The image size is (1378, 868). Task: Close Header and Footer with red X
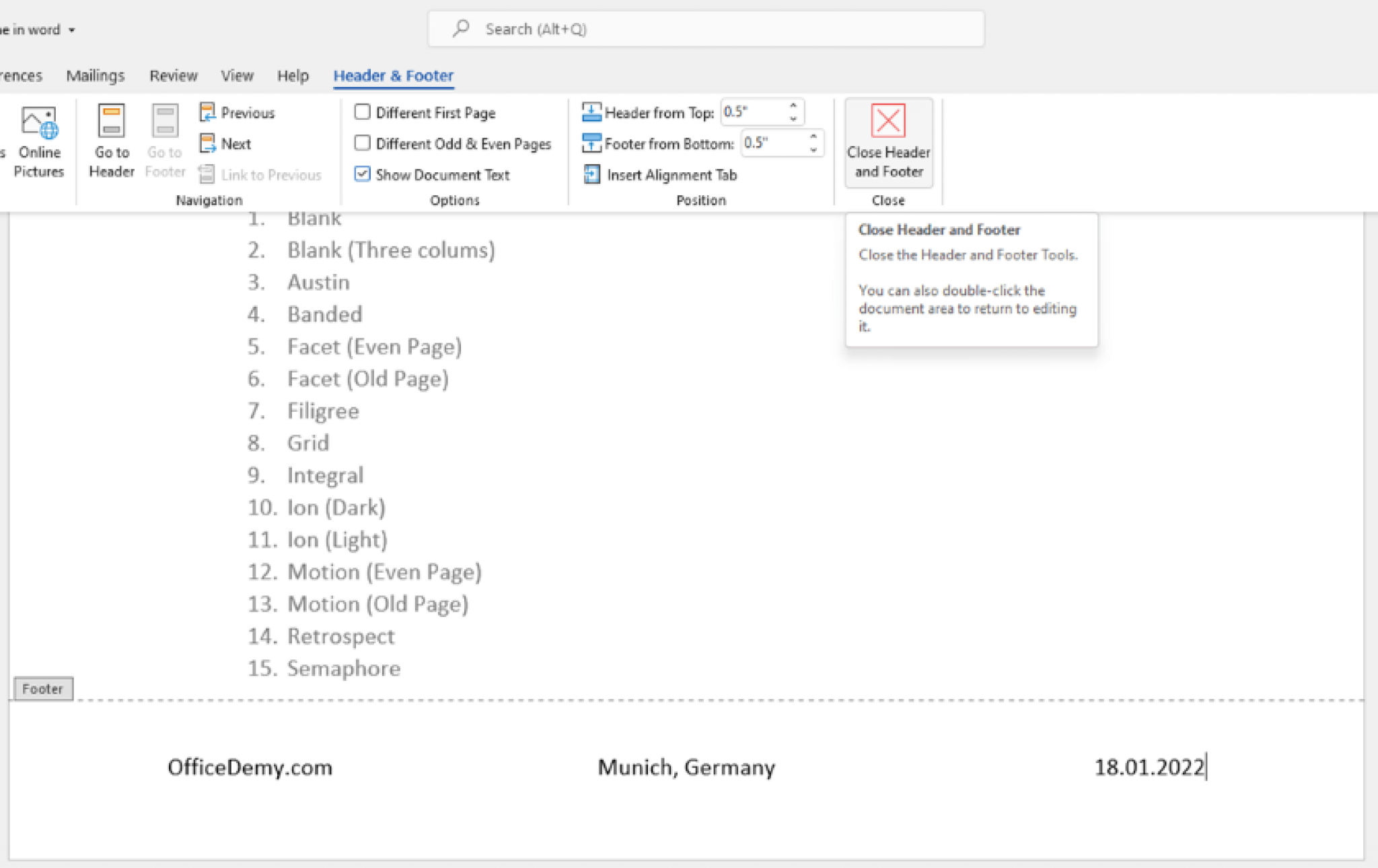pos(888,143)
